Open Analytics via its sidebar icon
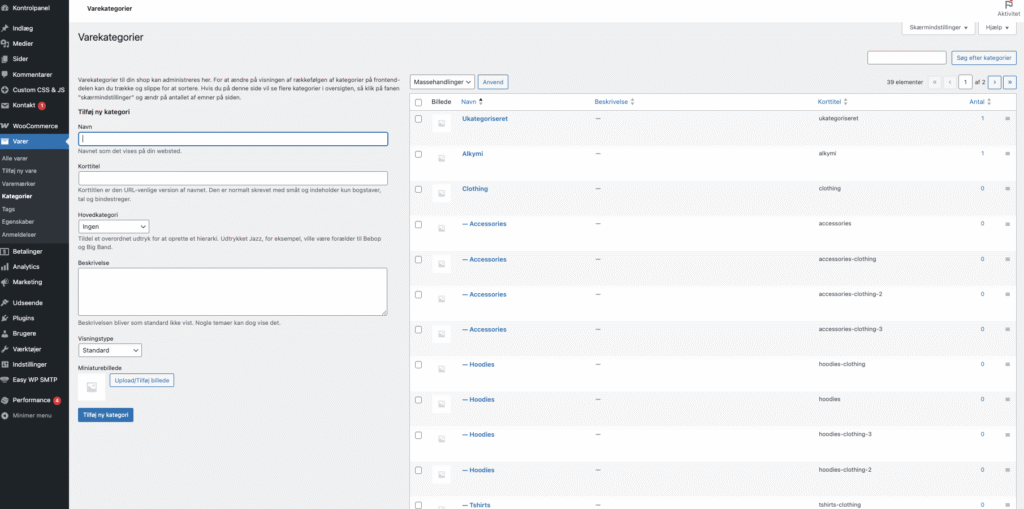 (x=6, y=267)
